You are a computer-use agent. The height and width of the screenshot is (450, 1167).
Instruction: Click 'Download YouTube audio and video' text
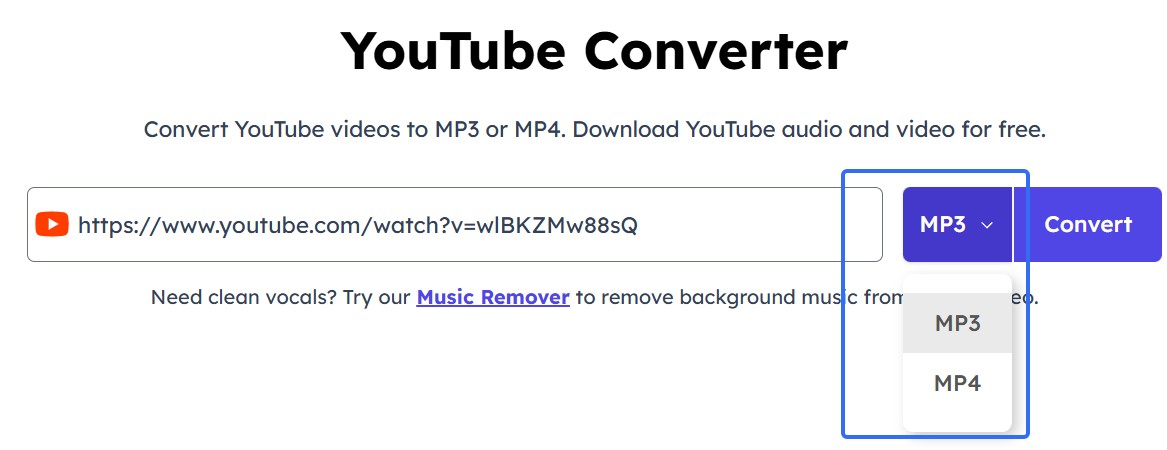pyautogui.click(x=785, y=129)
